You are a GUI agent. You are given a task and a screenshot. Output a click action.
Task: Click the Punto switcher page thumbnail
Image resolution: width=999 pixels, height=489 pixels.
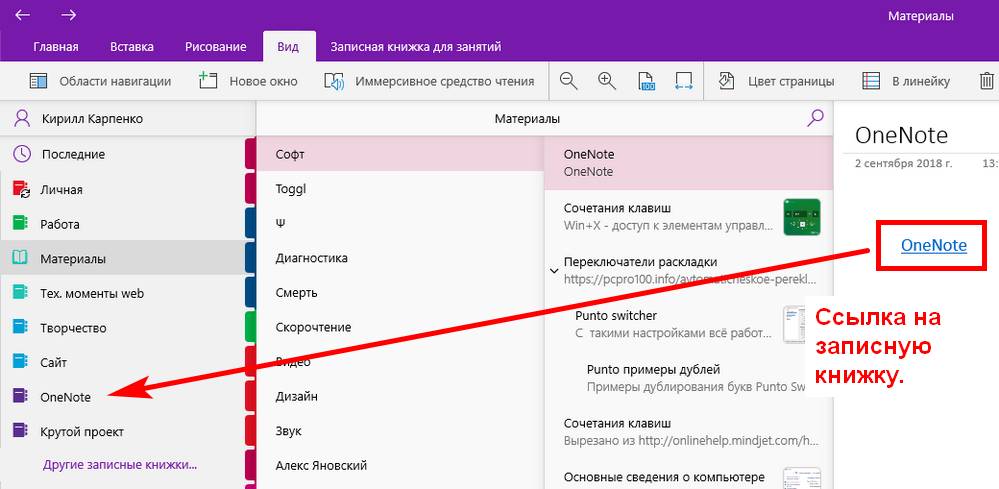[793, 323]
